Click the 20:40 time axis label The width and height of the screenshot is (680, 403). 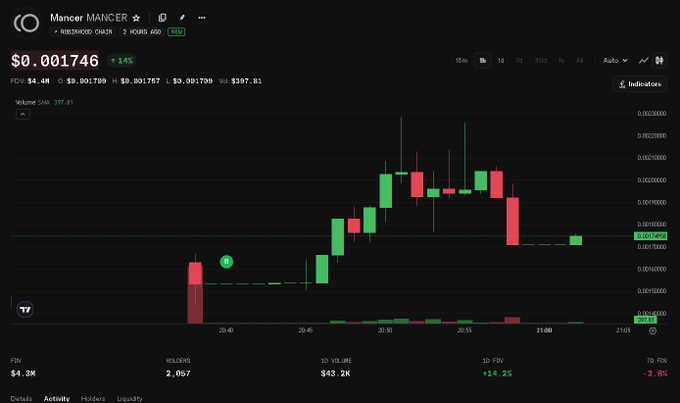point(226,331)
